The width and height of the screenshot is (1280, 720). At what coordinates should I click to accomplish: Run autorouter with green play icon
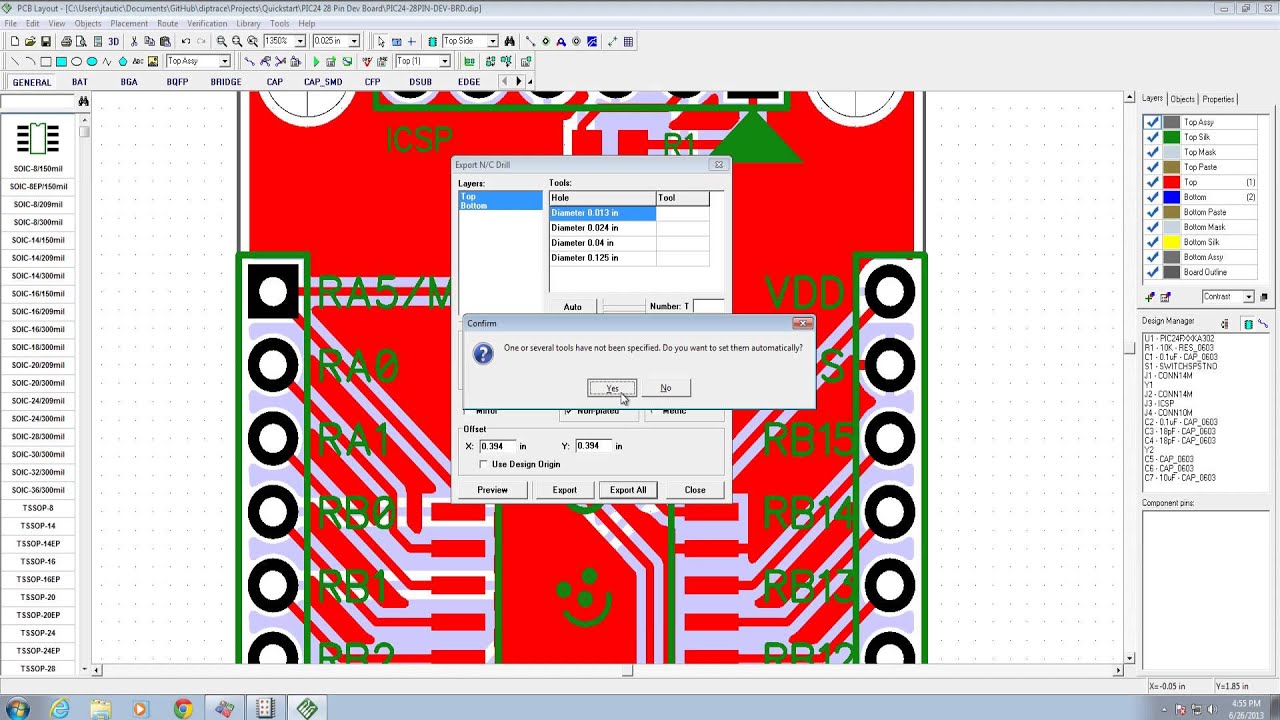point(316,61)
